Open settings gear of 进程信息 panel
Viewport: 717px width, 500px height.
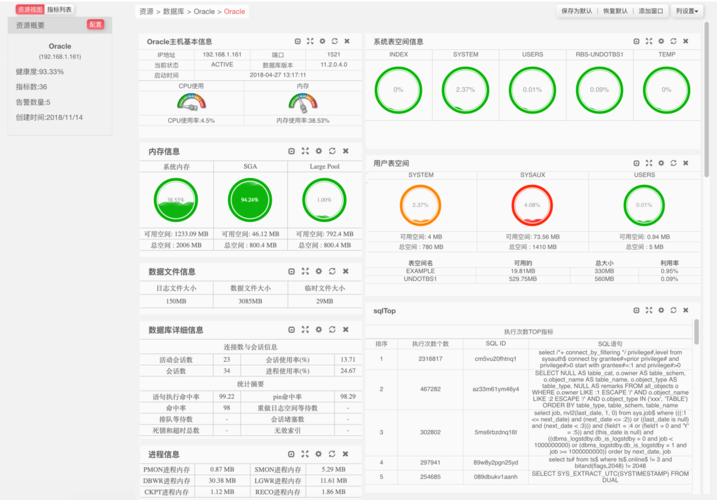tap(319, 454)
